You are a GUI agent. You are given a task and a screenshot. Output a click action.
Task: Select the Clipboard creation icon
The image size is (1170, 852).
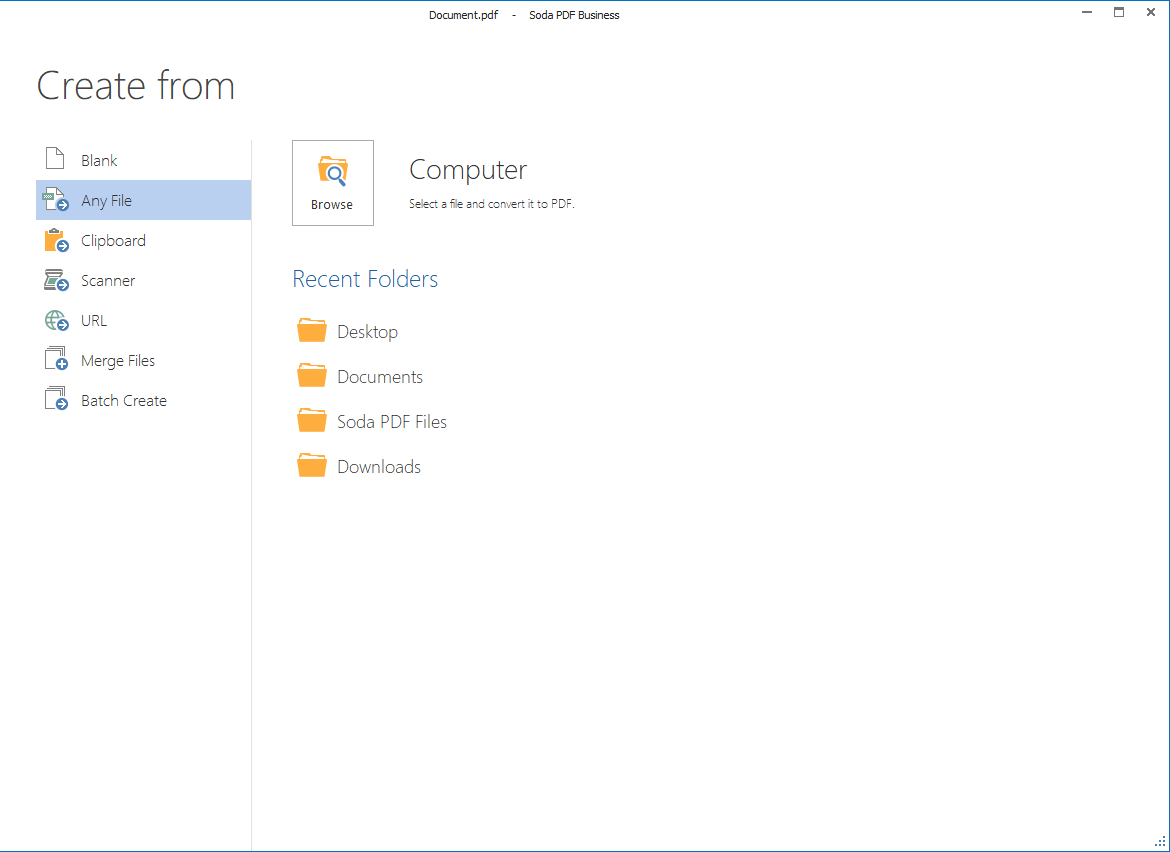pyautogui.click(x=56, y=240)
